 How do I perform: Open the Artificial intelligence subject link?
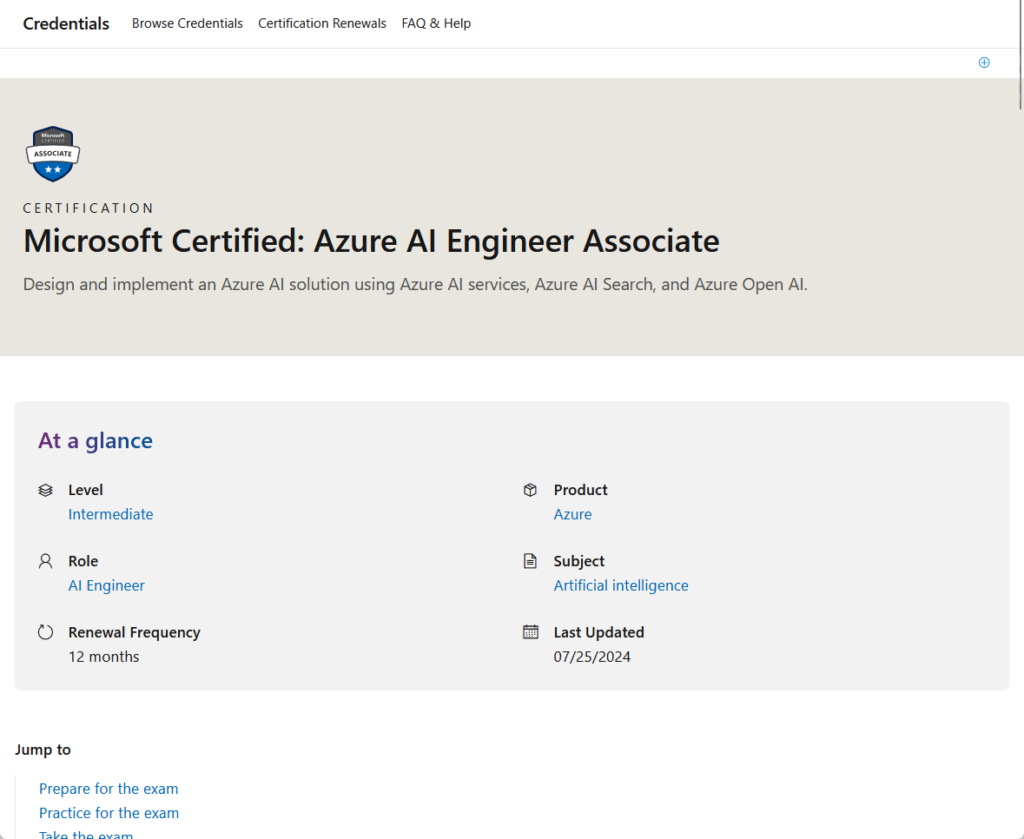point(621,586)
